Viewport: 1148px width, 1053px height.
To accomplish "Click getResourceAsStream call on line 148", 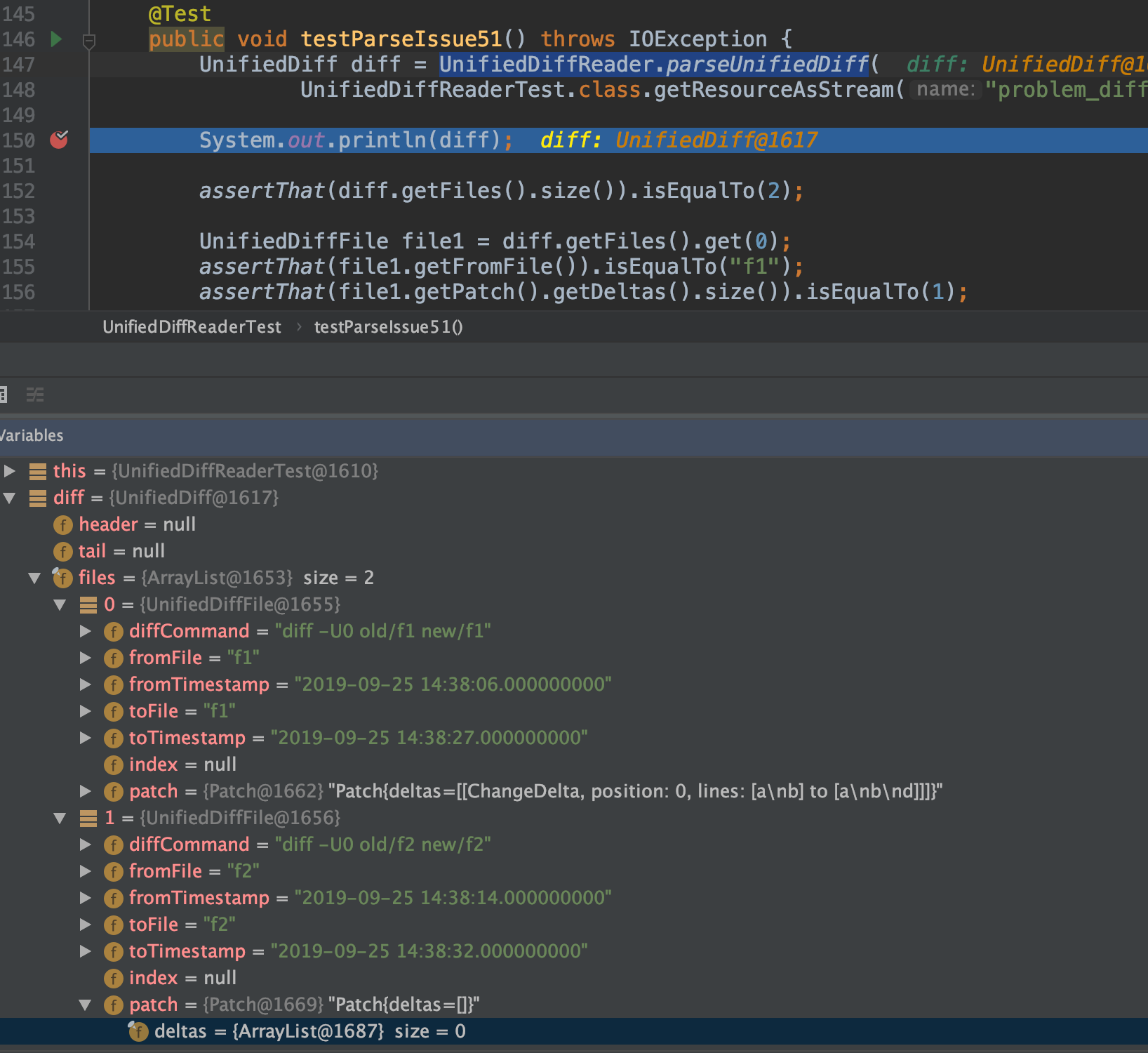I will (774, 90).
